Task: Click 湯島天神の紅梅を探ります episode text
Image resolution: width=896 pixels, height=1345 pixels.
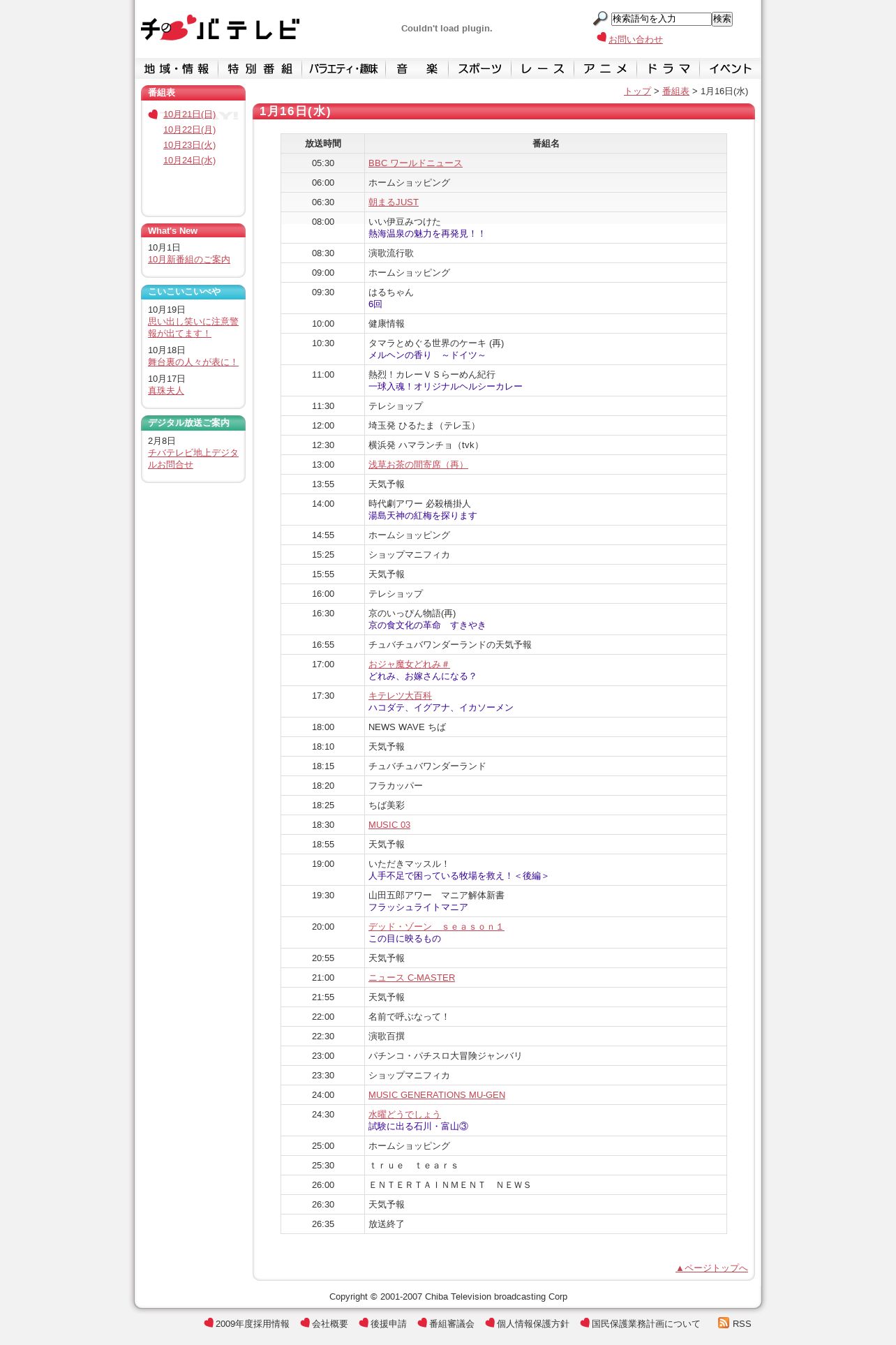Action: point(423,516)
